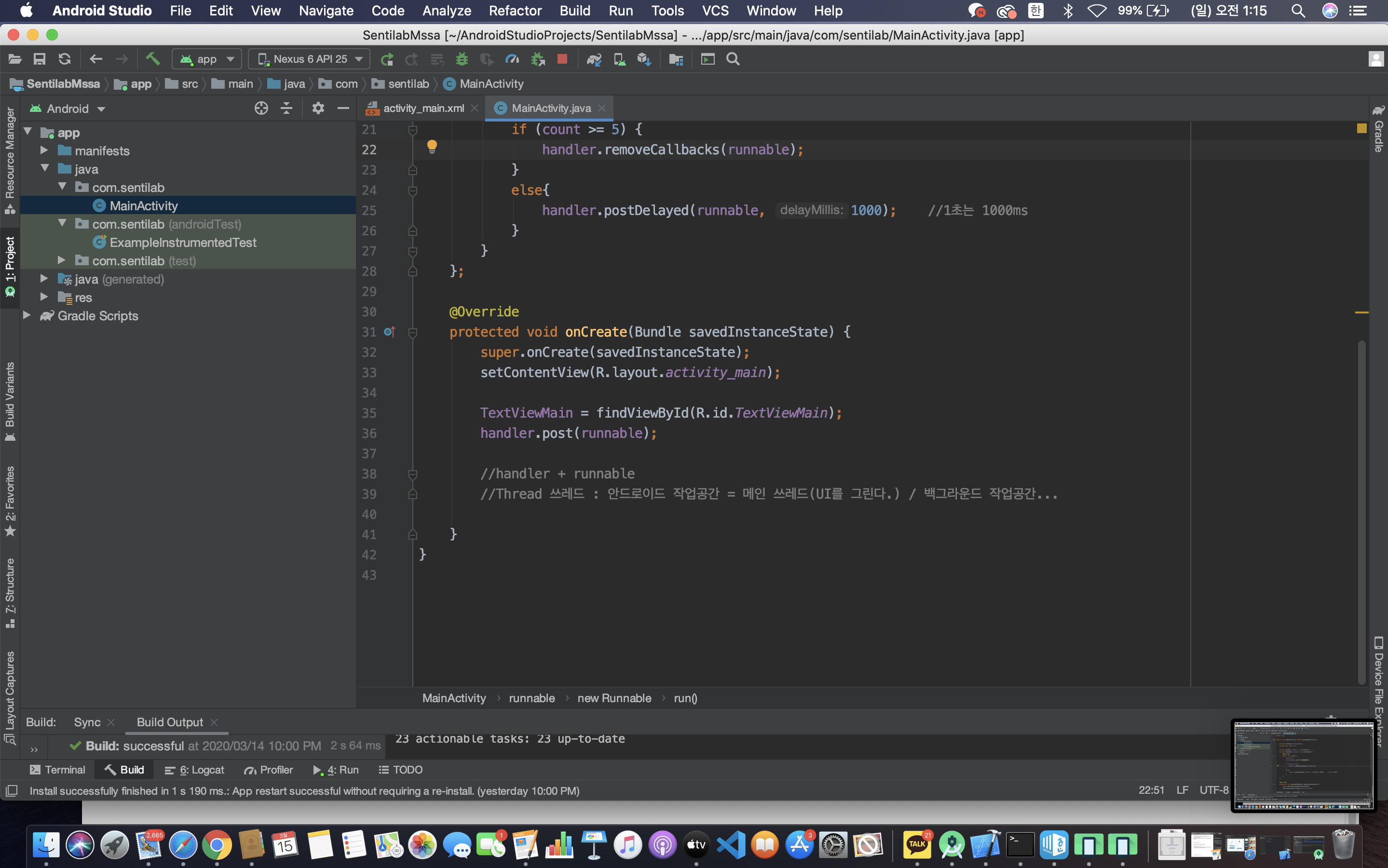Stop the running app with red square
The height and width of the screenshot is (868, 1388).
pyautogui.click(x=562, y=59)
